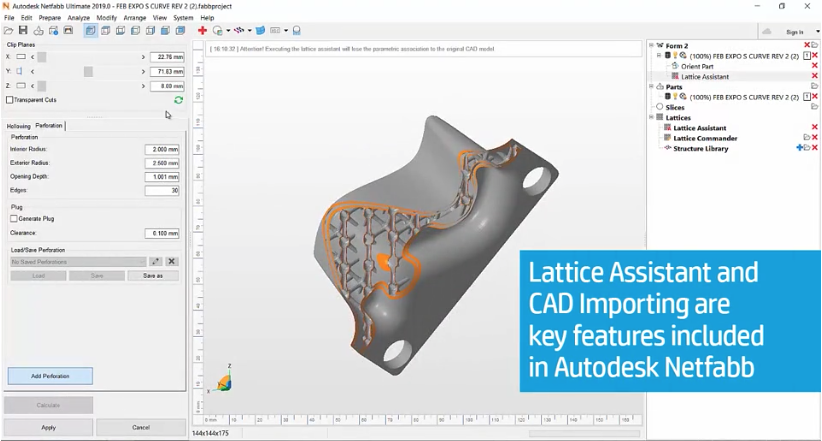This screenshot has height=441, width=822.
Task: Open the Arrange menu
Action: 135,18
